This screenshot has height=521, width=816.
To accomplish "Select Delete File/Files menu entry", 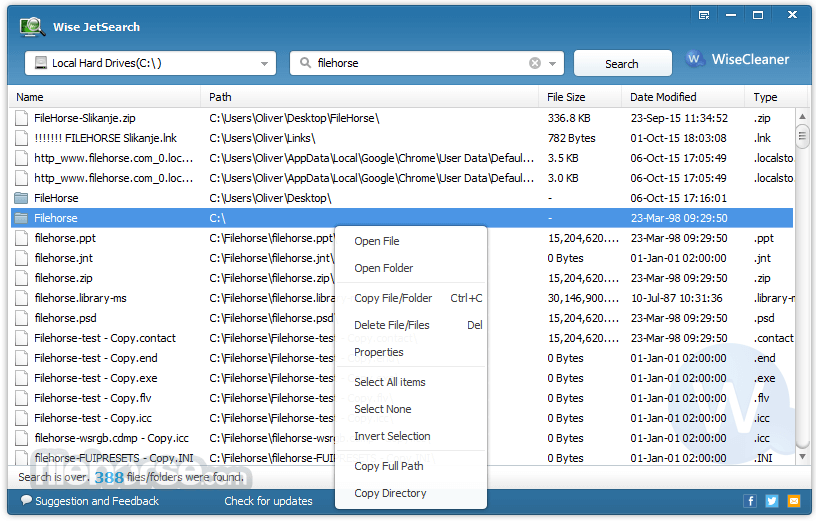I will tap(411, 325).
